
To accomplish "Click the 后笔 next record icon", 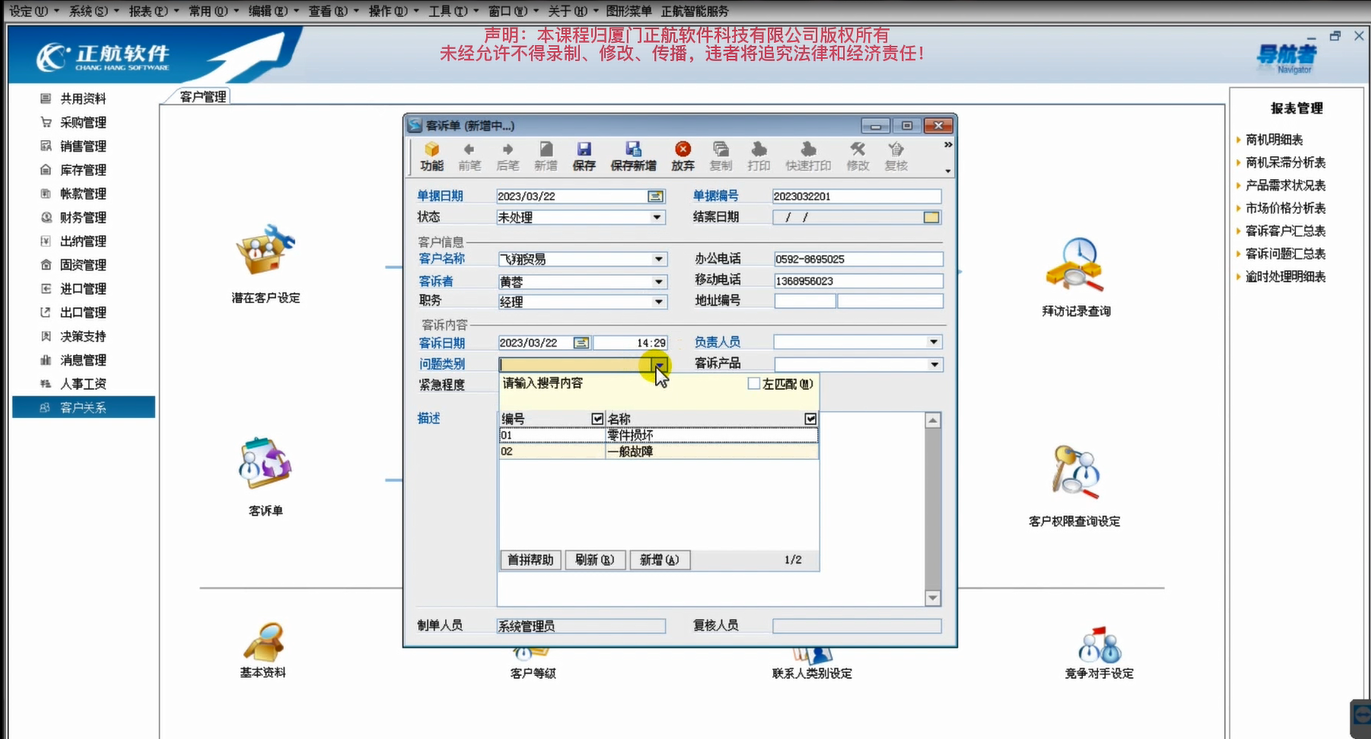I will (507, 156).
